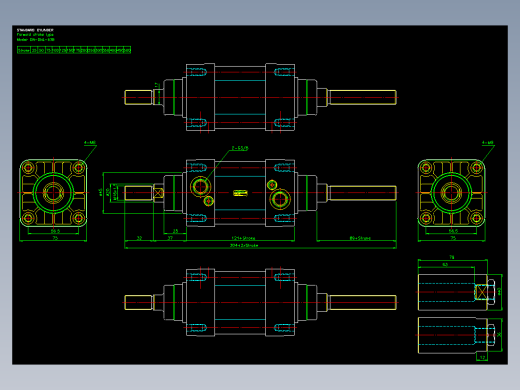Click the '304+2×Stroke' overall length dimension
Image resolution: width=520 pixels, height=390 pixels.
pos(244,245)
